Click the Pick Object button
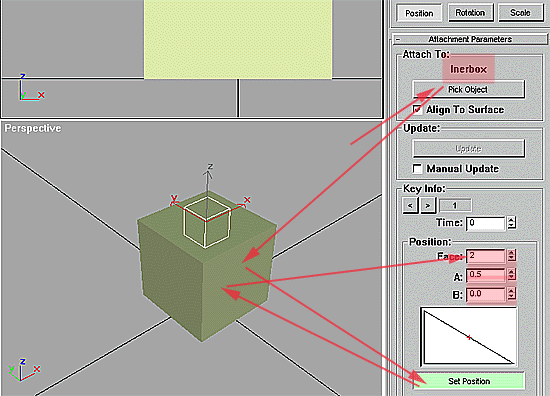 [x=468, y=90]
